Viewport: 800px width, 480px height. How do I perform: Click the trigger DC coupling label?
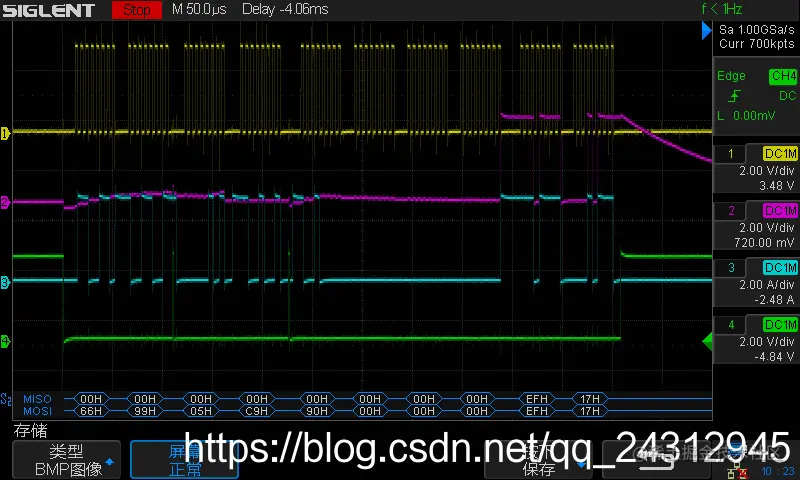click(787, 96)
